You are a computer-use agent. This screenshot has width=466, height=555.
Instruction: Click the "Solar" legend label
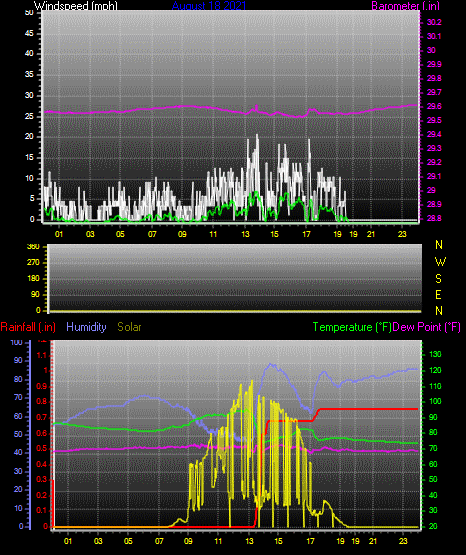pyautogui.click(x=129, y=327)
